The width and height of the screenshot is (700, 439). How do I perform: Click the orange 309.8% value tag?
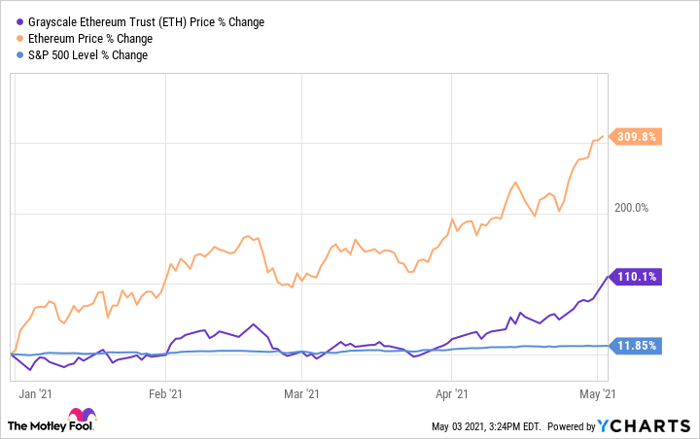634,137
